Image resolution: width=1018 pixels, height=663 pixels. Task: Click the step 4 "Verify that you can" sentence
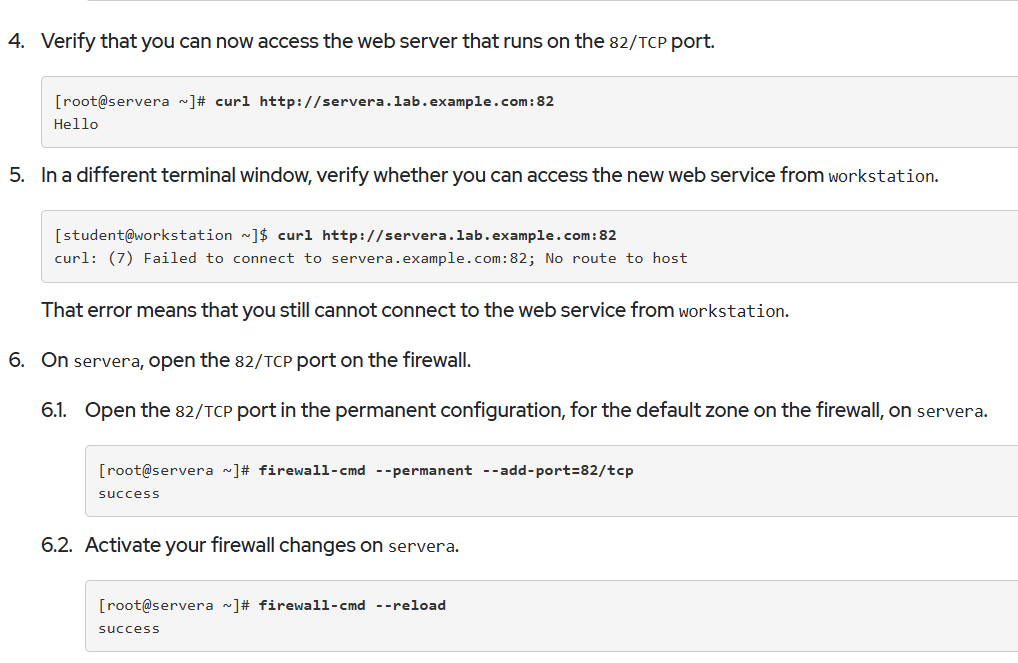(x=378, y=41)
